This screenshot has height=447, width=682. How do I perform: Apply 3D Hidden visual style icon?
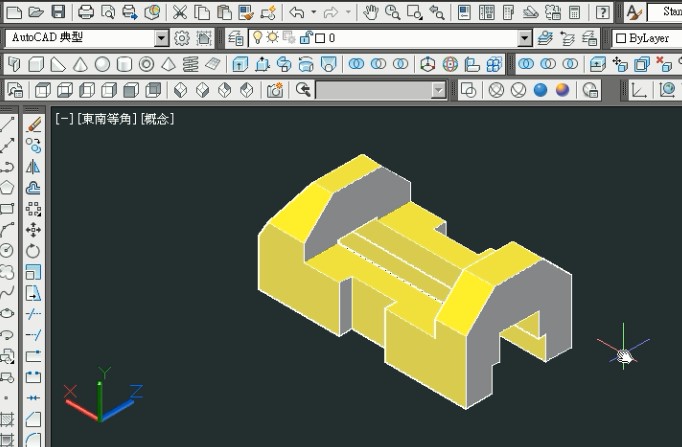[x=518, y=90]
